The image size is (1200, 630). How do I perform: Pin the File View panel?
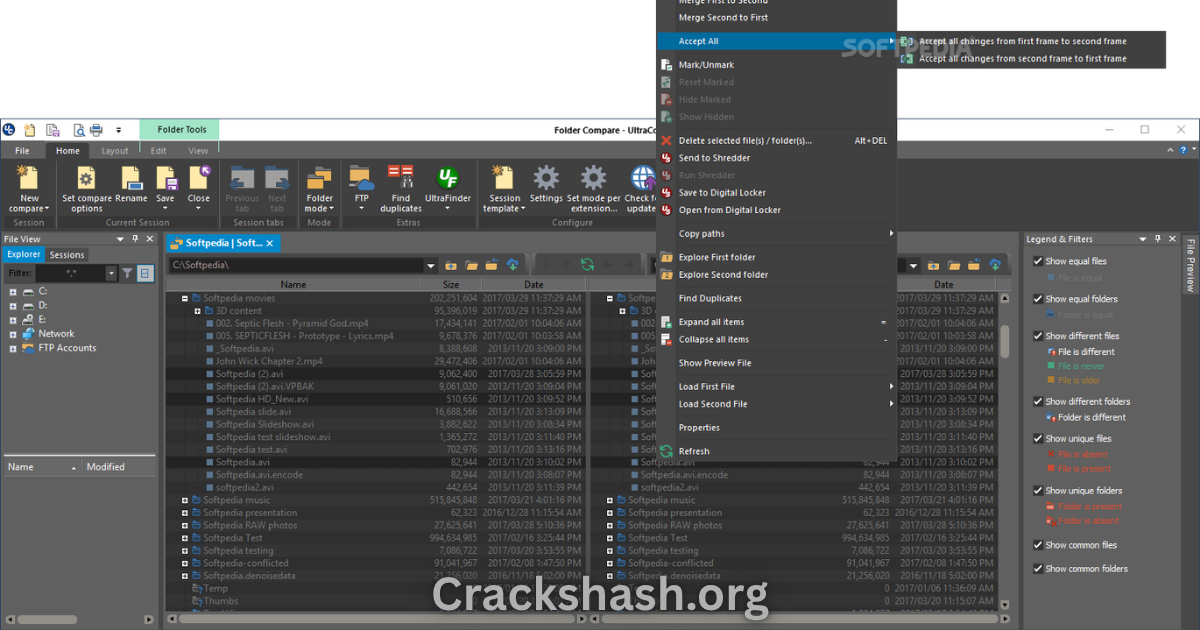point(135,239)
